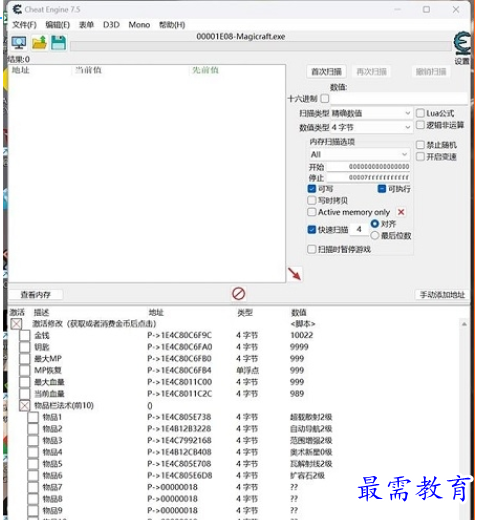The width and height of the screenshot is (479, 520).
Task: Click the 先前值 column header
Action: point(205,70)
